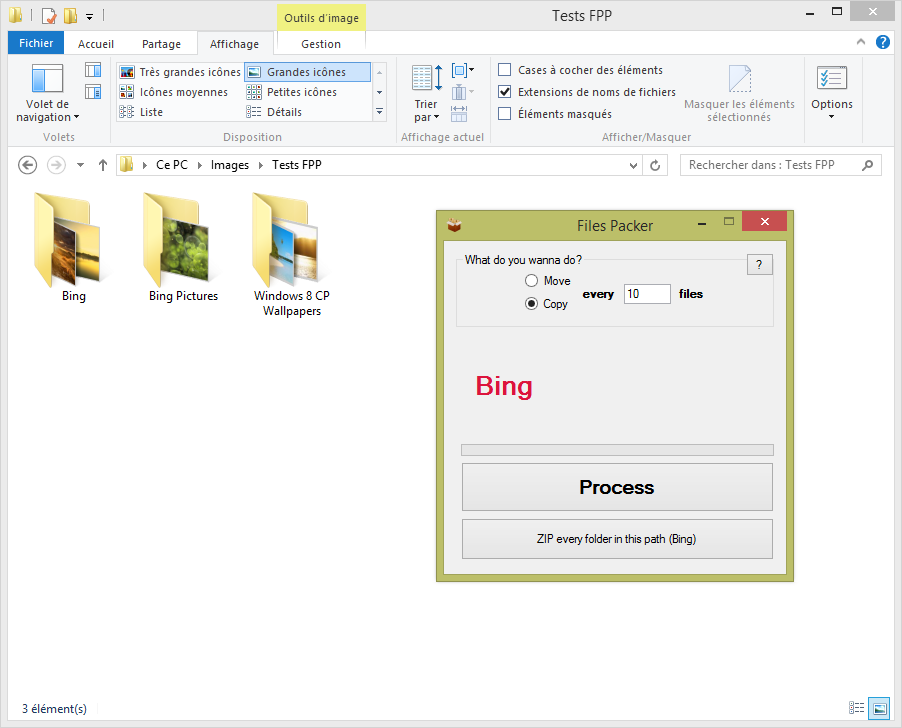
Task: Switch to the Accueil tab
Action: [x=95, y=44]
